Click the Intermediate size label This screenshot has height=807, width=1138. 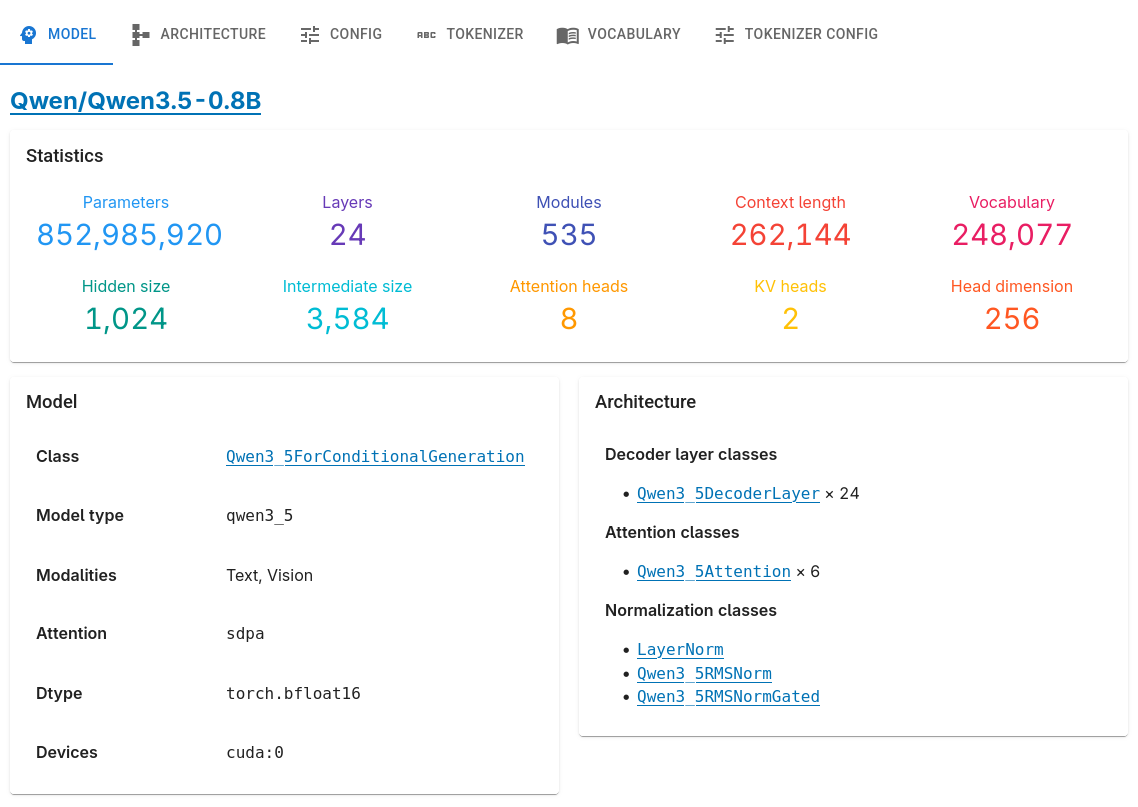[348, 287]
